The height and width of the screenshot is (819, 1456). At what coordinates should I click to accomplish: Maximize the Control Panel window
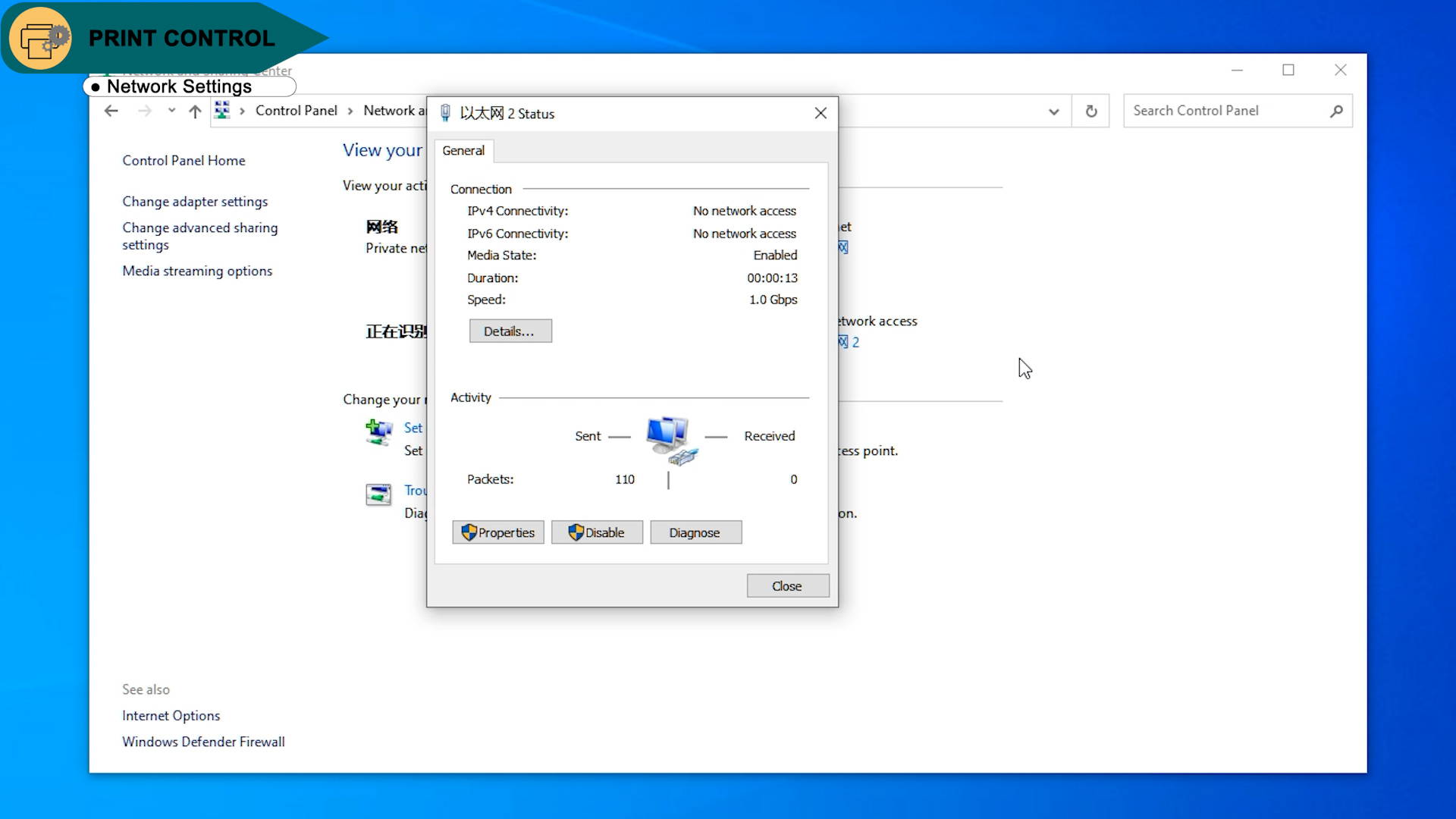click(x=1288, y=70)
